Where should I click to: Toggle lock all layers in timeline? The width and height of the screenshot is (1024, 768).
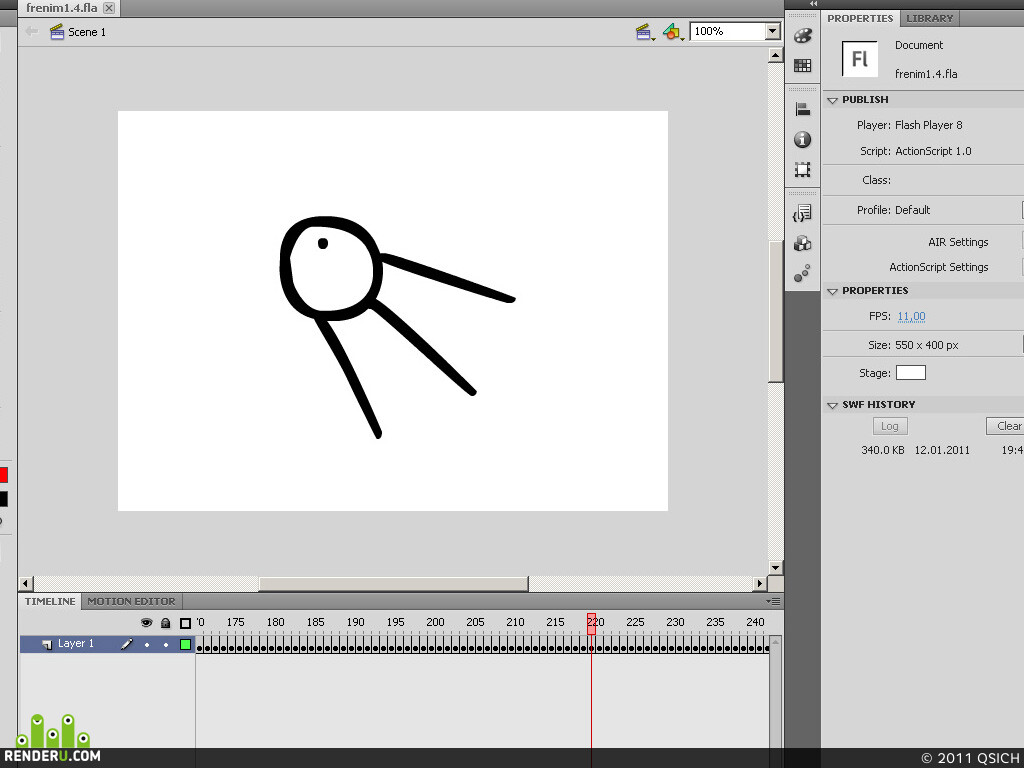click(165, 623)
